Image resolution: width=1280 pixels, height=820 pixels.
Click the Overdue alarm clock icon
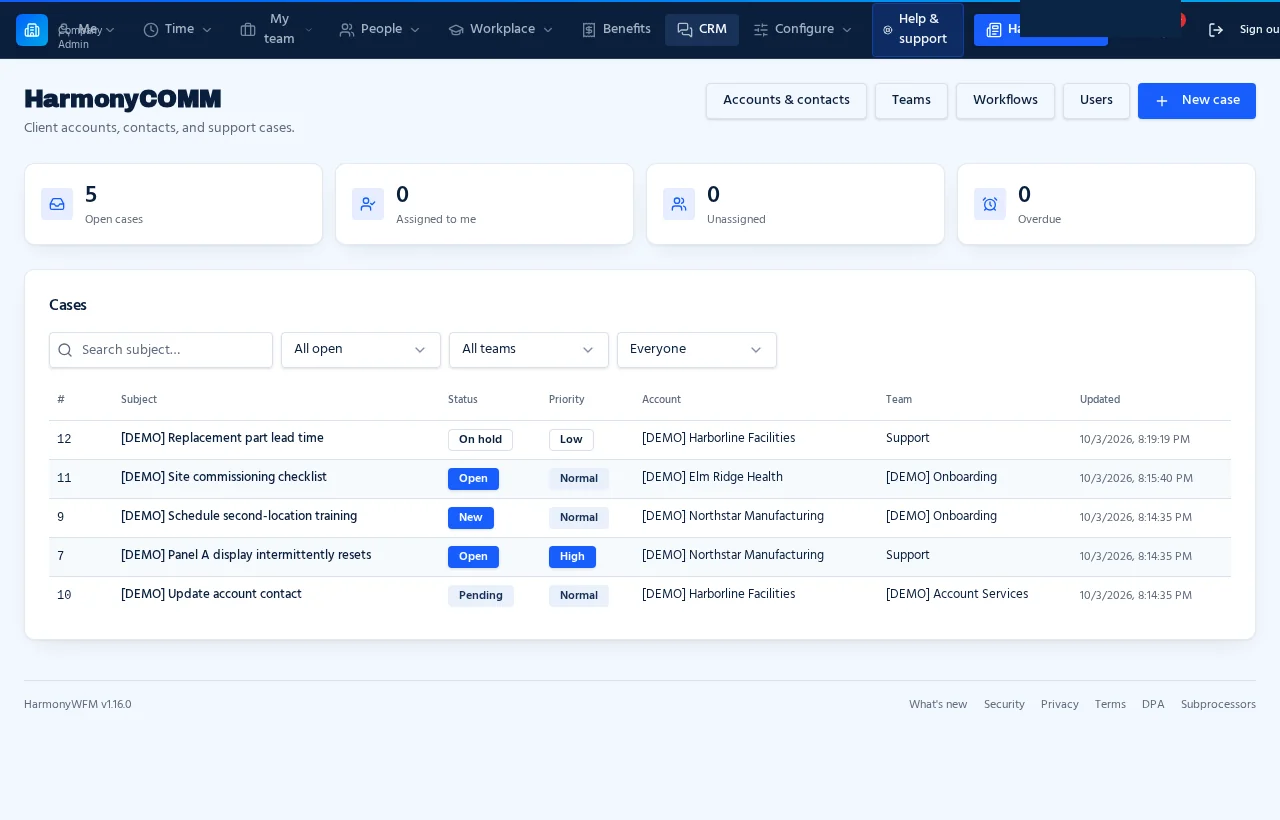(990, 204)
